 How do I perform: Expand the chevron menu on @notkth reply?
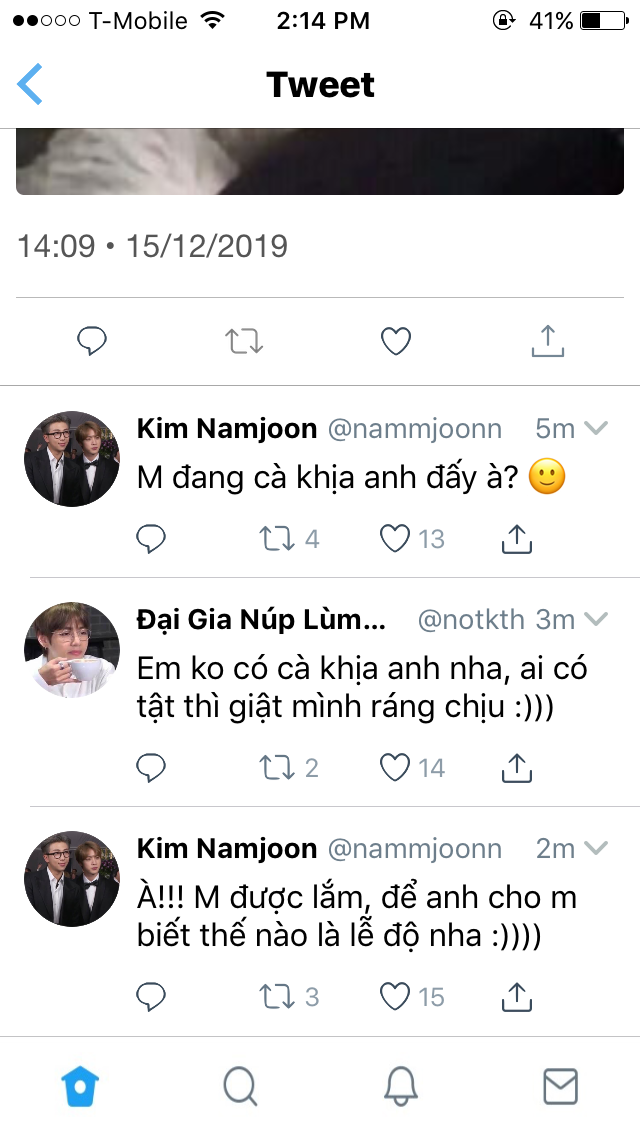point(596,619)
